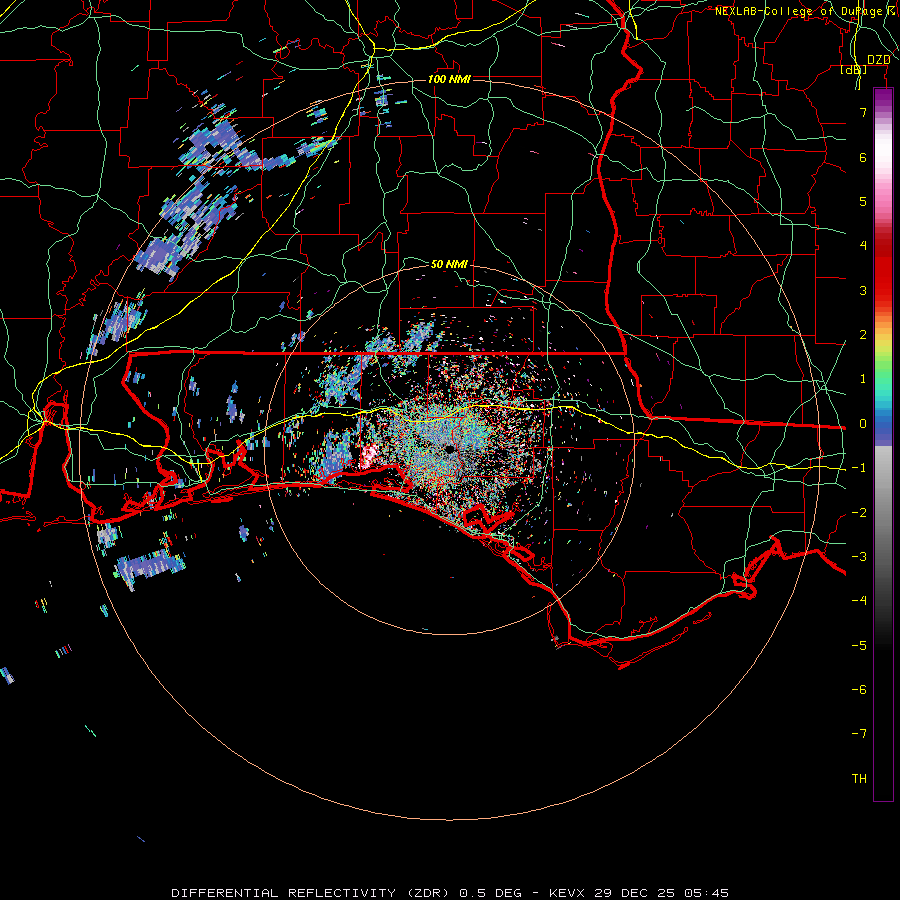This screenshot has width=900, height=900.
Task: Click the '4' value on the color scale
Action: [863, 246]
